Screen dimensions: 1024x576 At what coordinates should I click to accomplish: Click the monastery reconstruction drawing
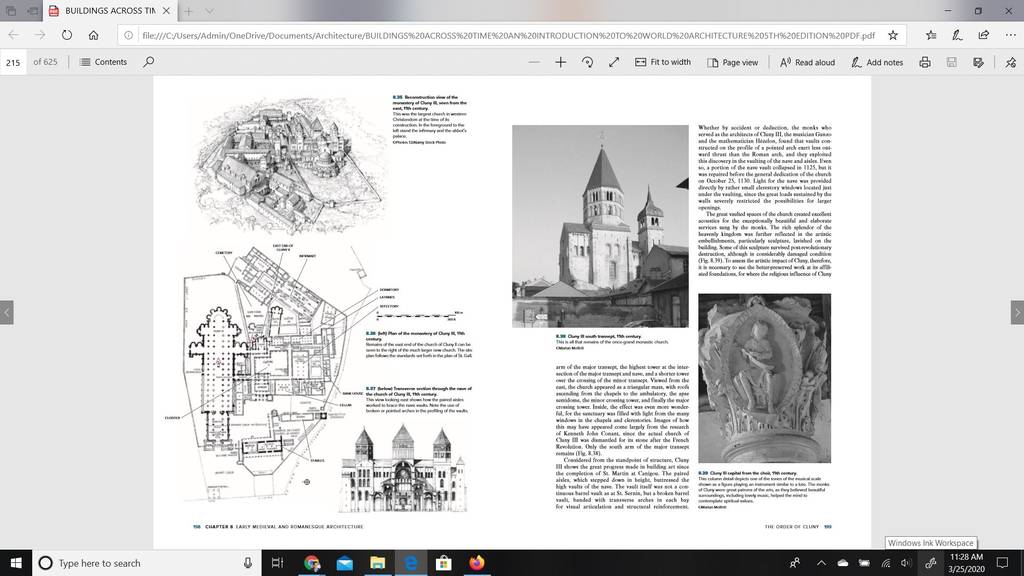pos(288,165)
